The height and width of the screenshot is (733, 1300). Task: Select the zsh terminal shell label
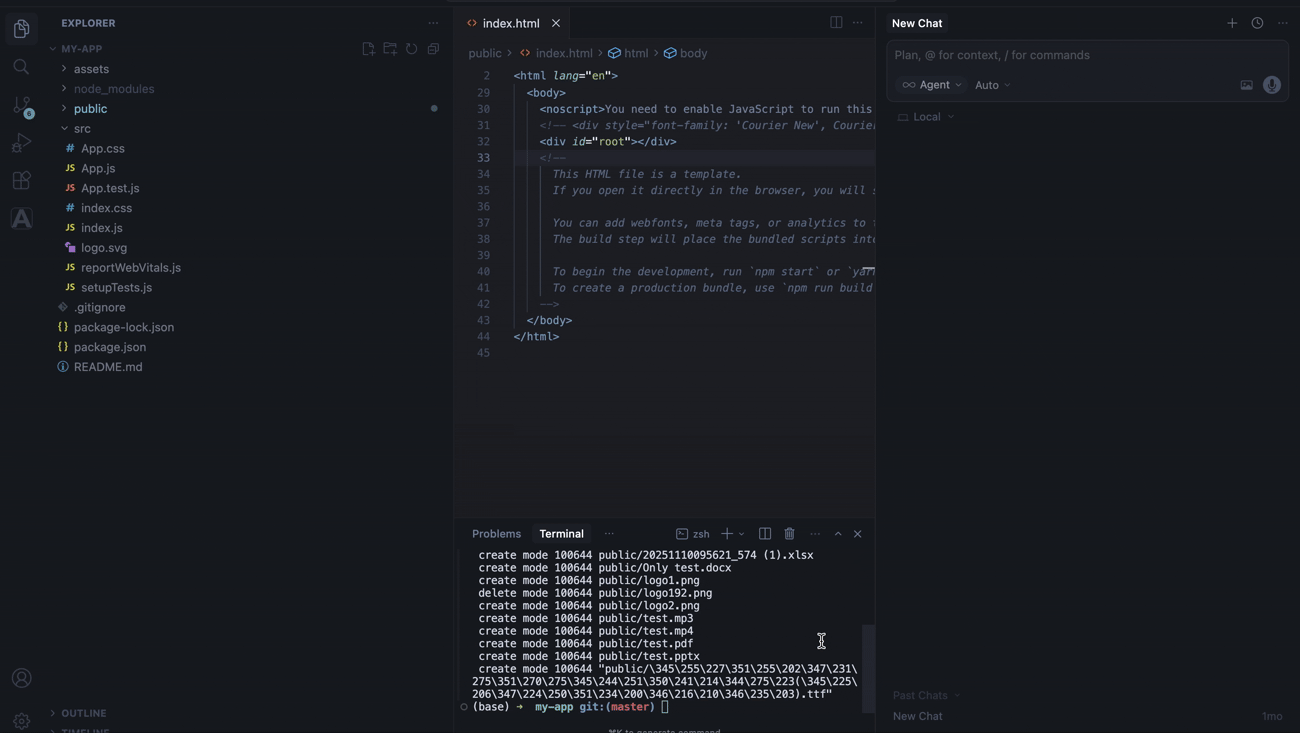click(692, 534)
